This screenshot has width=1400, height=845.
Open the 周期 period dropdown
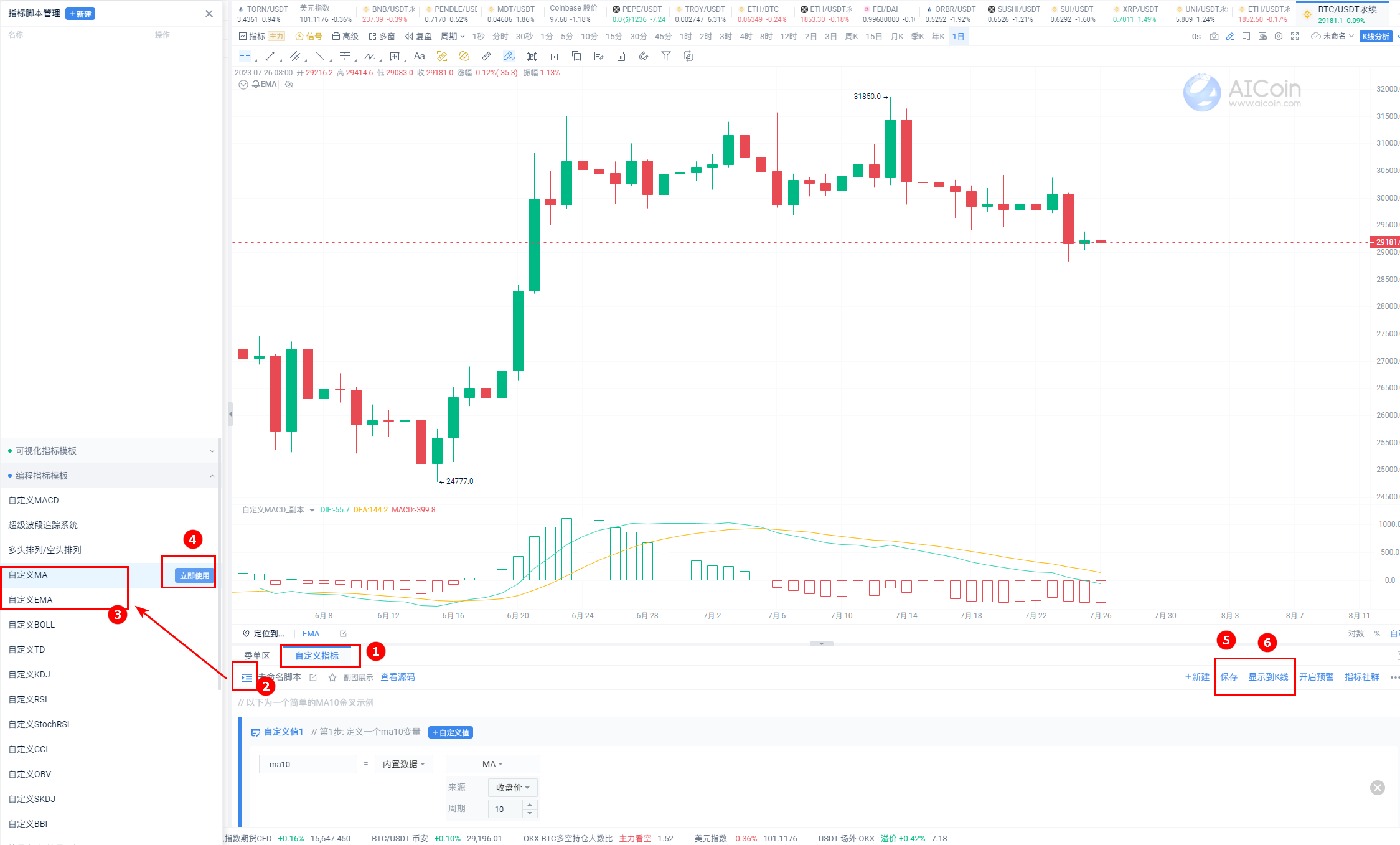[453, 36]
